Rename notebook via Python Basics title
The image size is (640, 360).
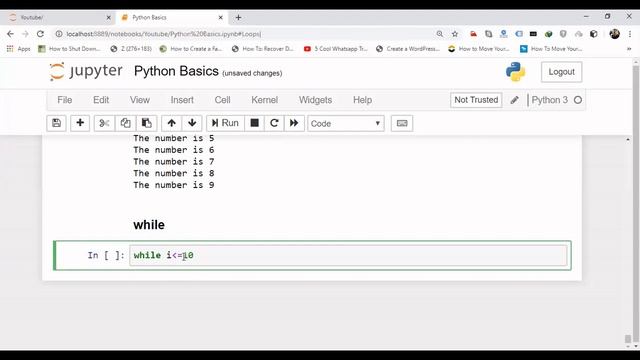point(176,71)
